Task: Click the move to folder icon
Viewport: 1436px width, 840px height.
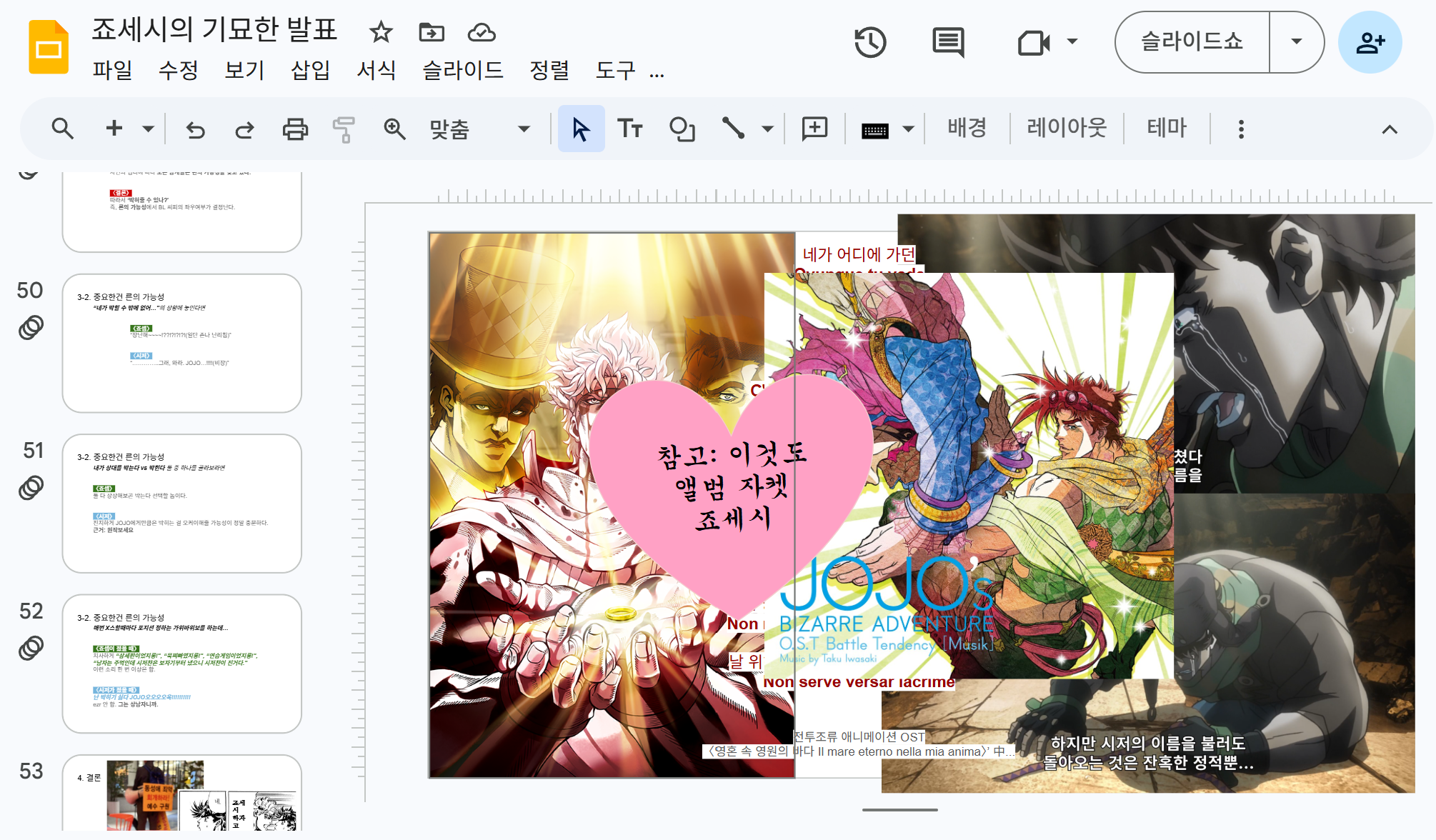Action: 432,32
